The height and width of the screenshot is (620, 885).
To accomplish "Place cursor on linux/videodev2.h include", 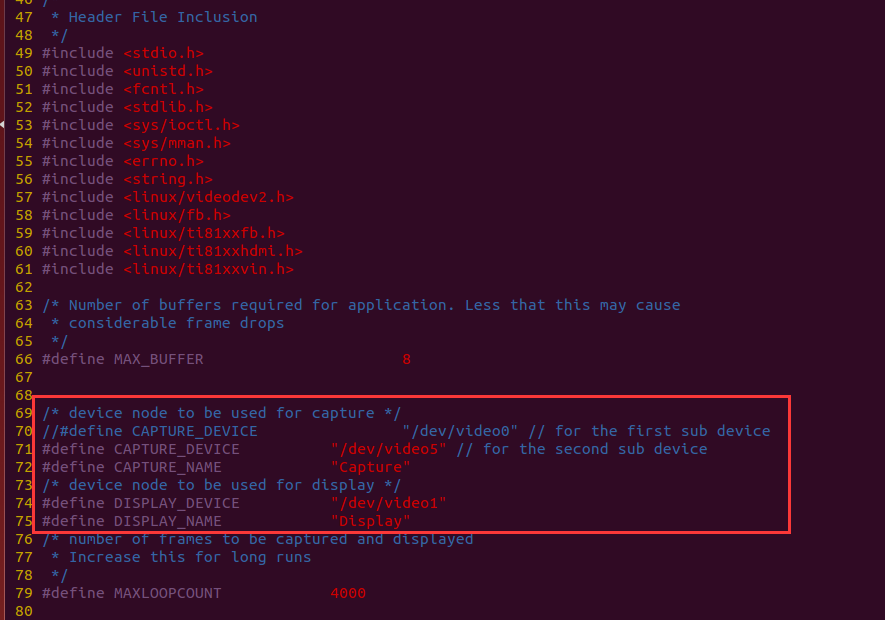I will (208, 197).
